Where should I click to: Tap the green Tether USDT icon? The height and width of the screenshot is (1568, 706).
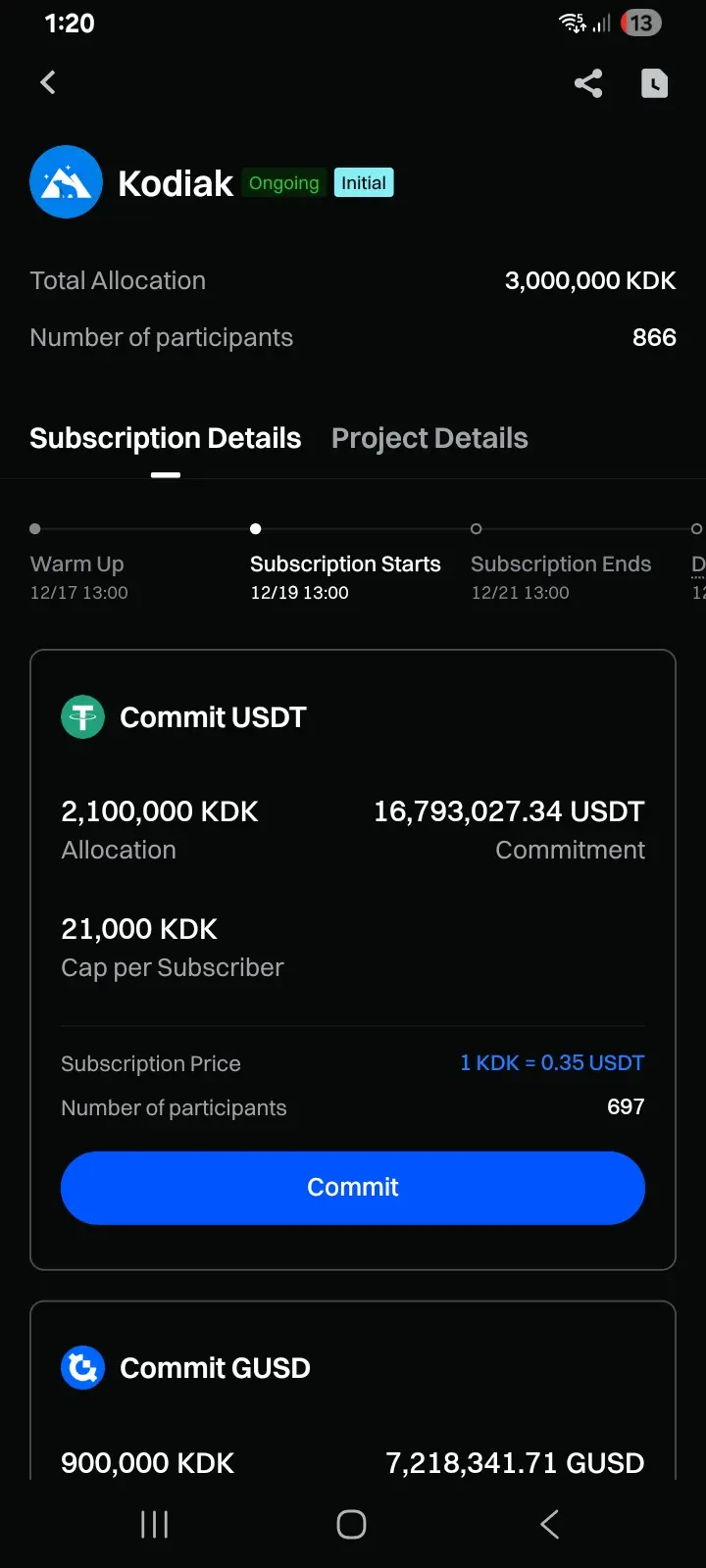point(83,717)
